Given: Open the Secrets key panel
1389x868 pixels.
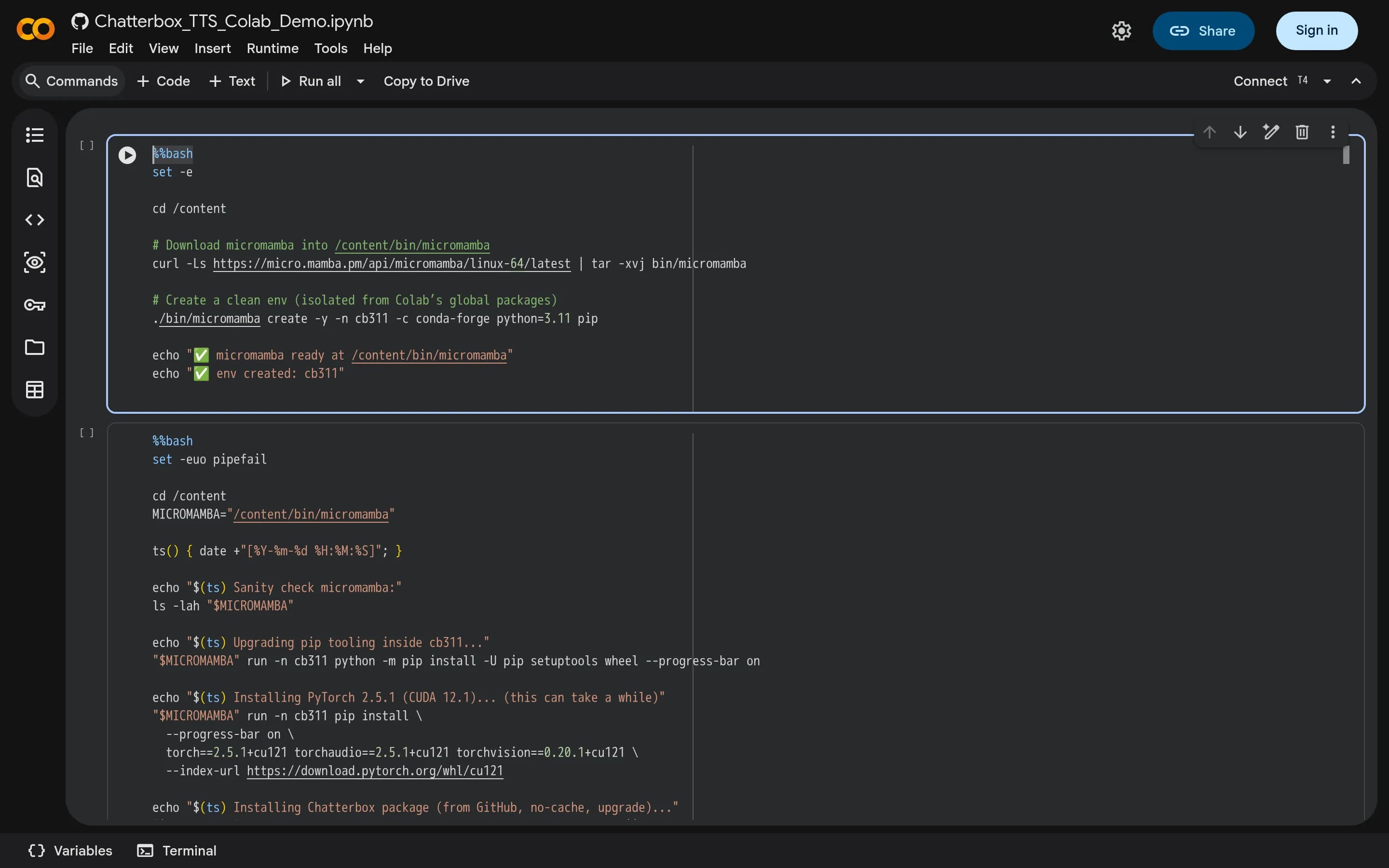Looking at the screenshot, I should coord(34,305).
